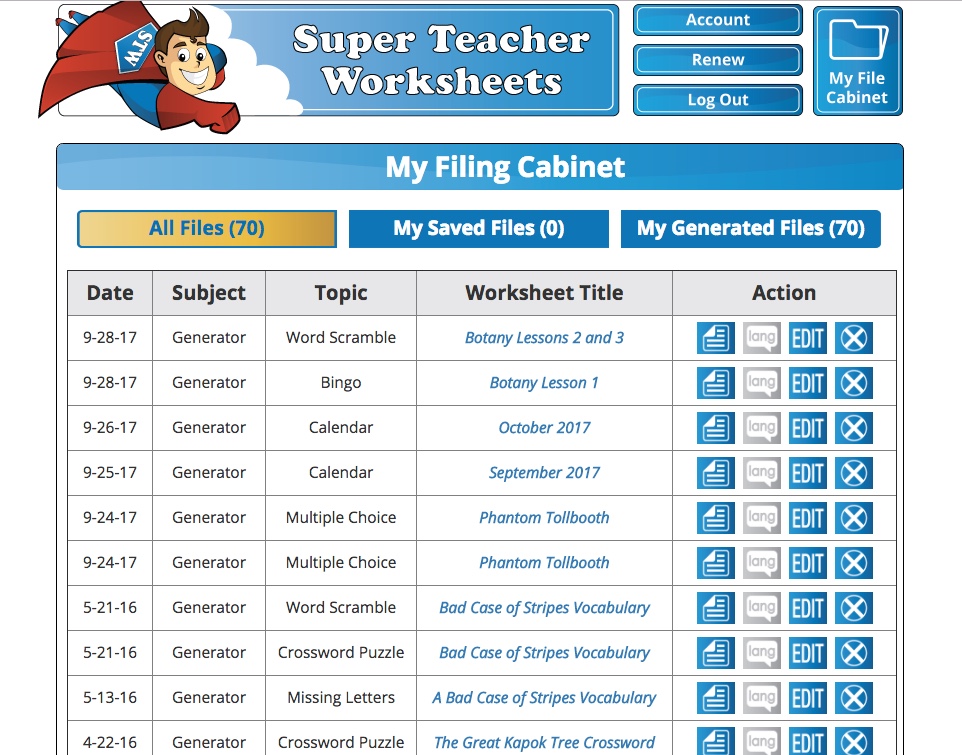Screen dimensions: 962x755
Task: Edit the September 2017 calendar
Action: tap(807, 473)
